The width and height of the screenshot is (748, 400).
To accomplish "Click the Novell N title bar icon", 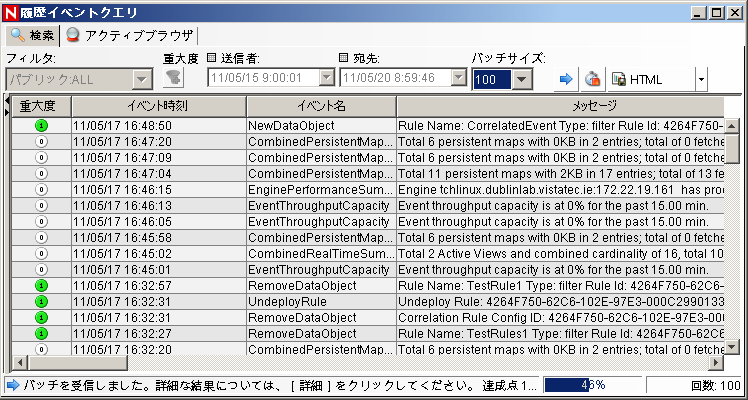I will tap(12, 12).
